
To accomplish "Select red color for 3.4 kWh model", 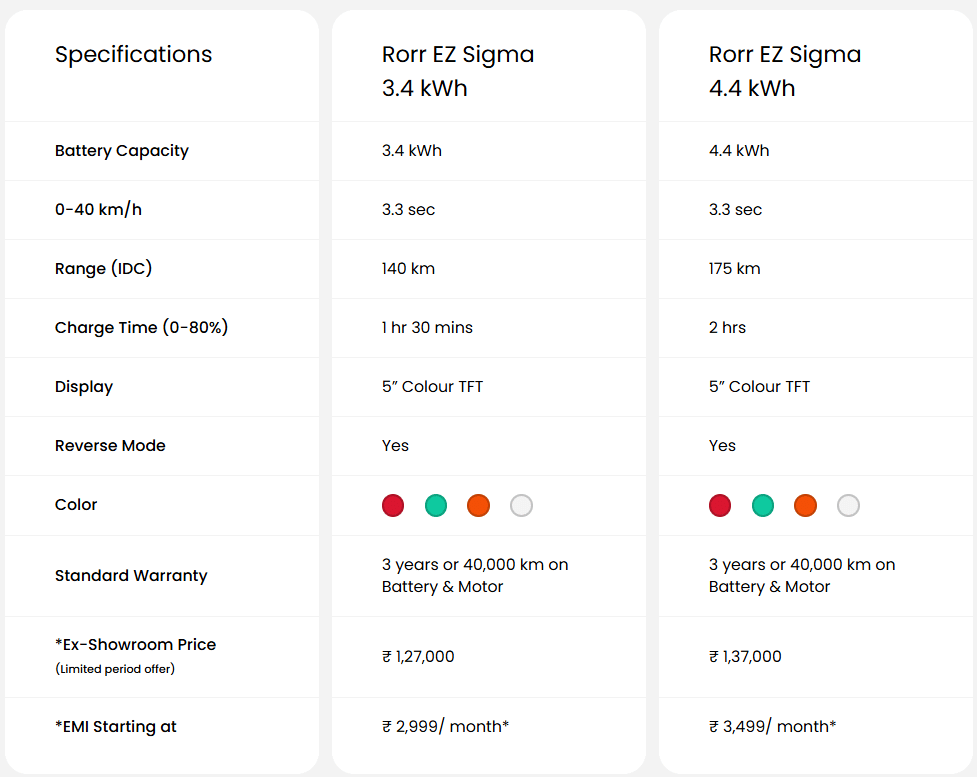I will [x=393, y=505].
